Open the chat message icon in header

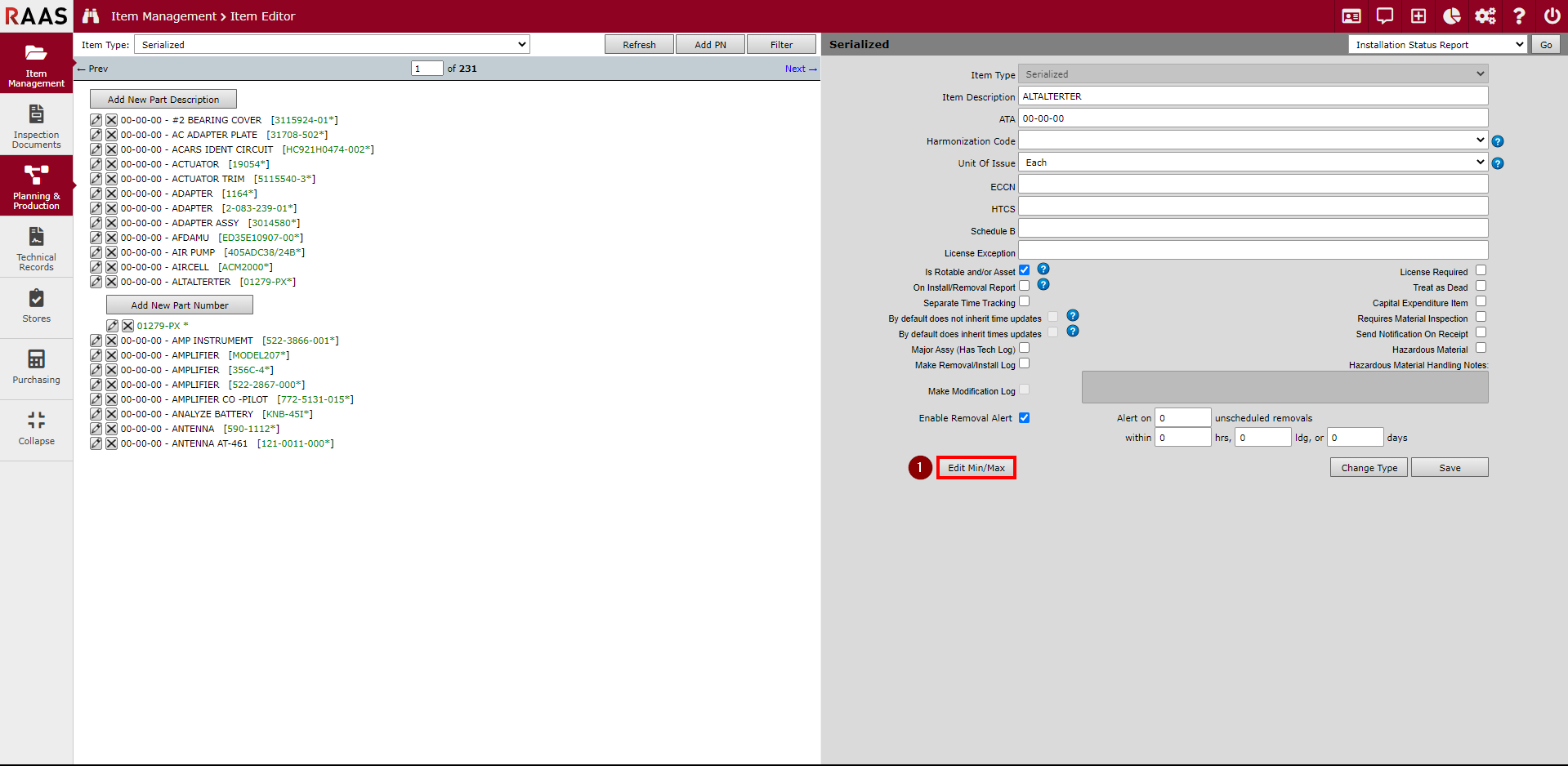tap(1385, 16)
